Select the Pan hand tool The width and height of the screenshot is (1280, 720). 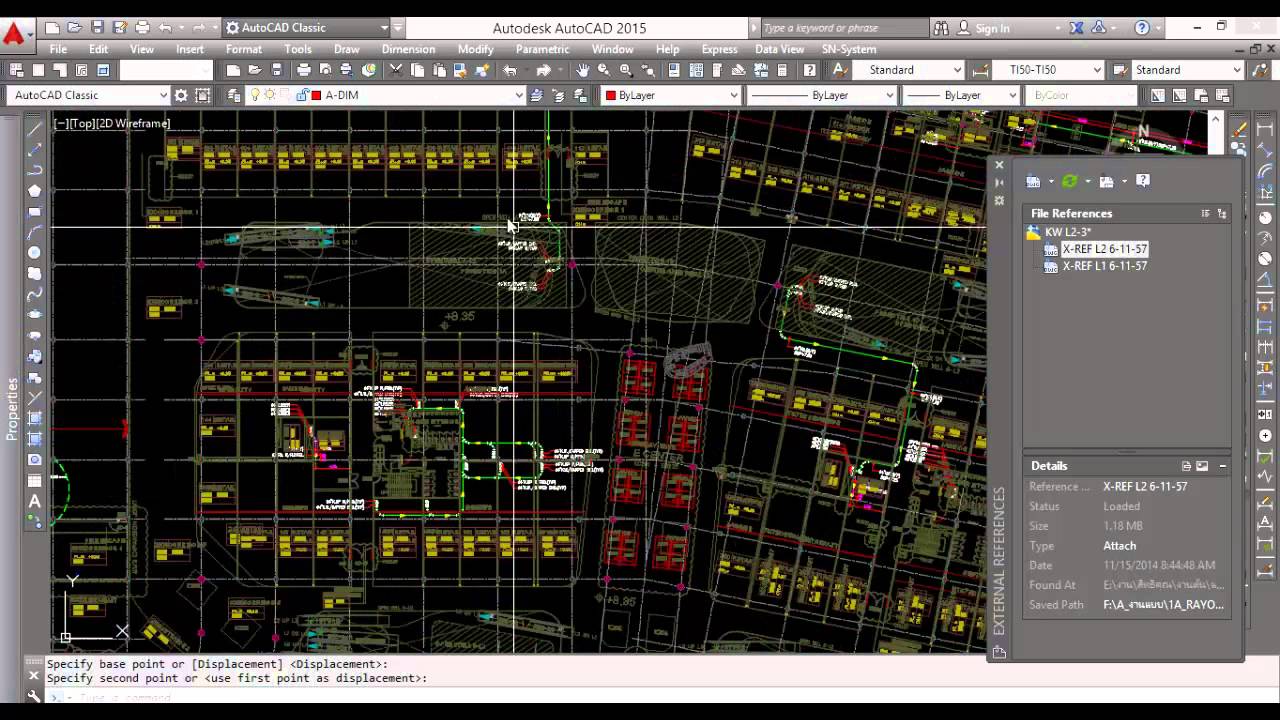(582, 70)
